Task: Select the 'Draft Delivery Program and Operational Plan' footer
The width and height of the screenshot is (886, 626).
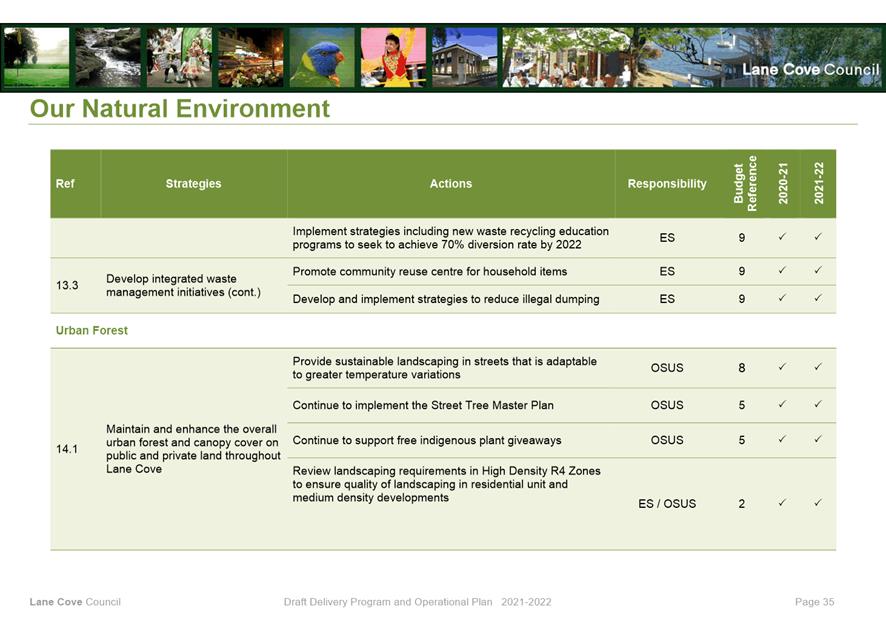Action: point(388,602)
